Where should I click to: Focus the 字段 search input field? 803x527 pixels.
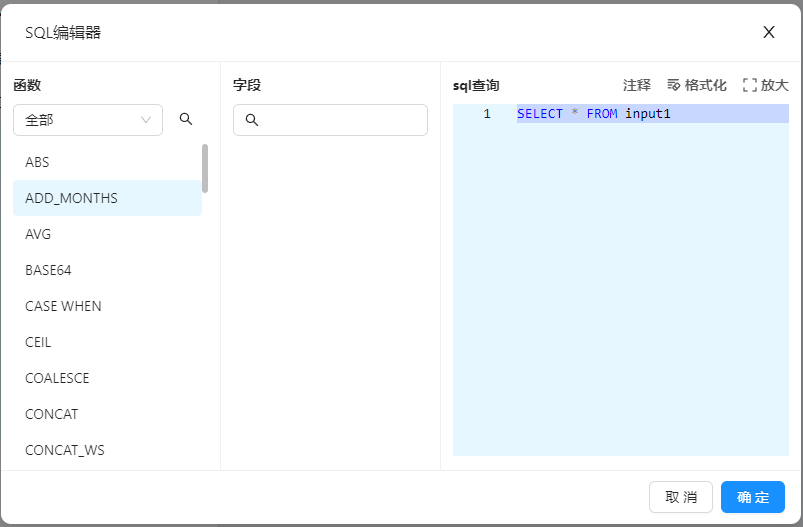tap(342, 120)
